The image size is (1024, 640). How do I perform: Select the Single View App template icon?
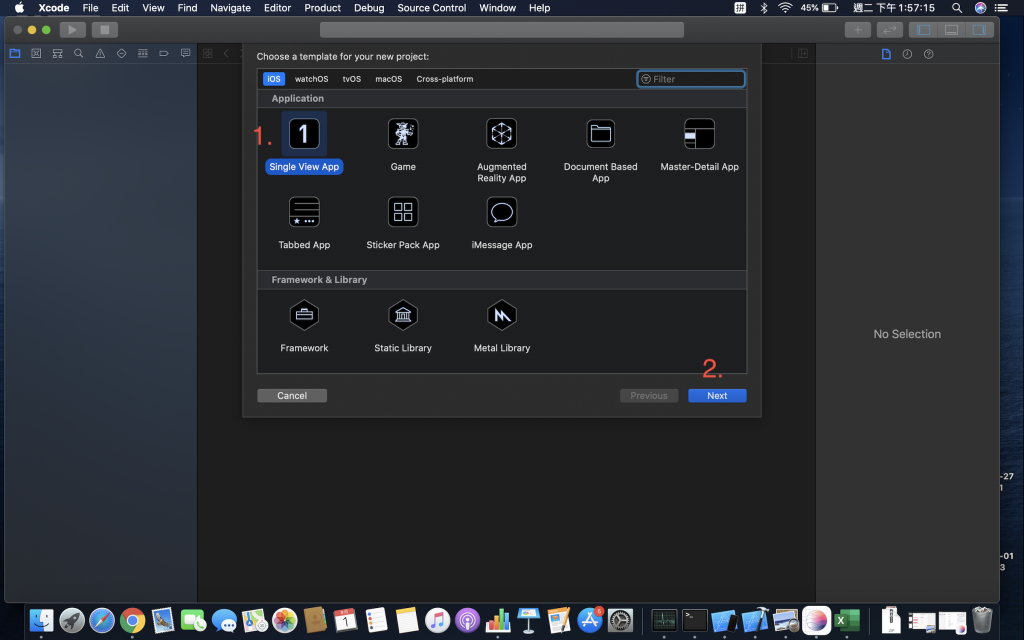[304, 134]
